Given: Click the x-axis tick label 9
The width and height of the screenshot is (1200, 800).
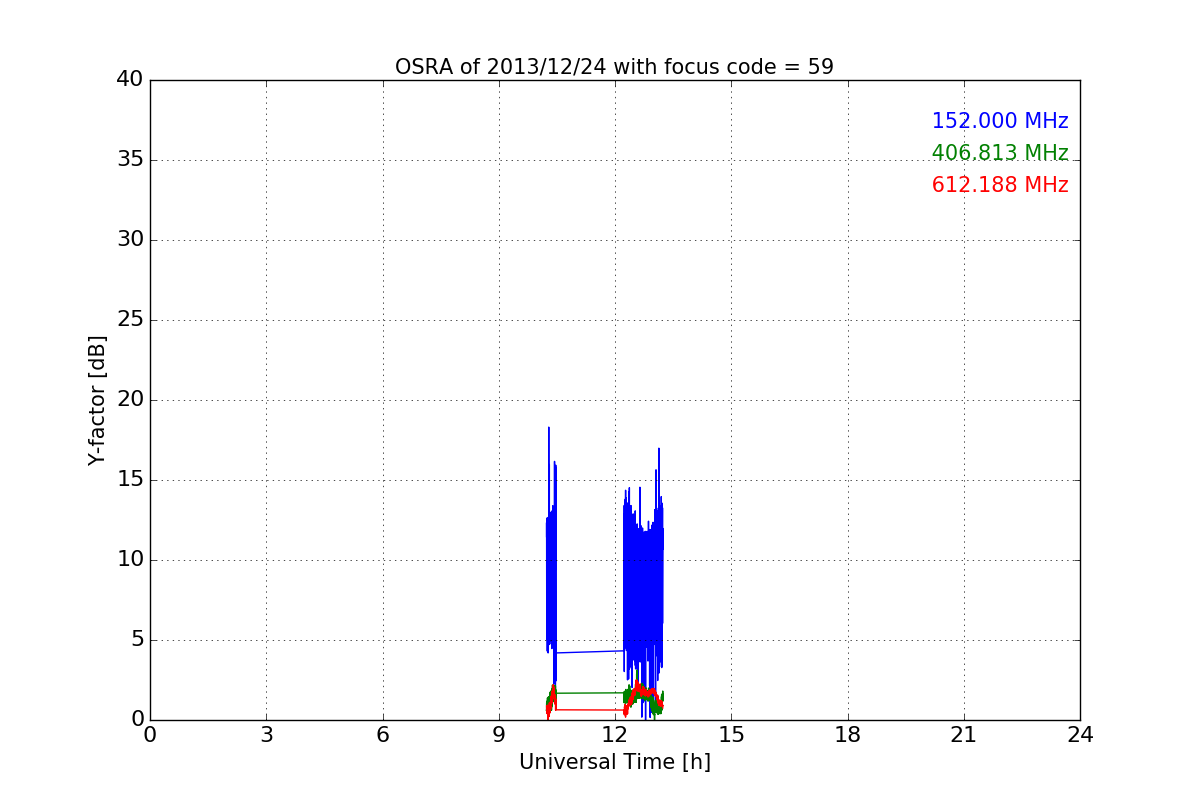Looking at the screenshot, I should click(499, 735).
